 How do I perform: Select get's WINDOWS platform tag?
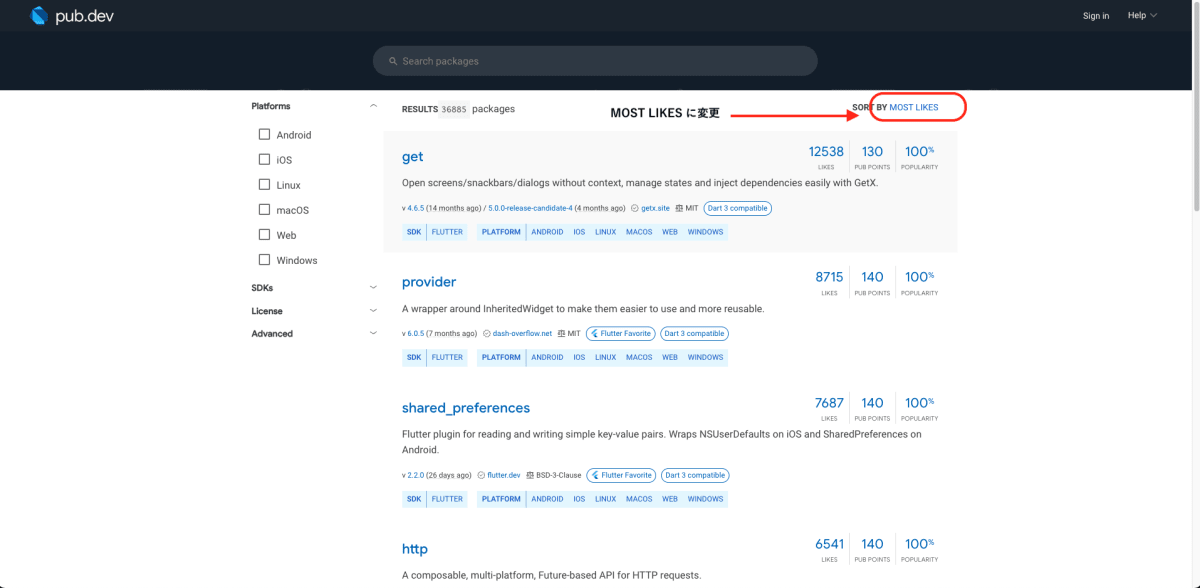pyautogui.click(x=705, y=232)
